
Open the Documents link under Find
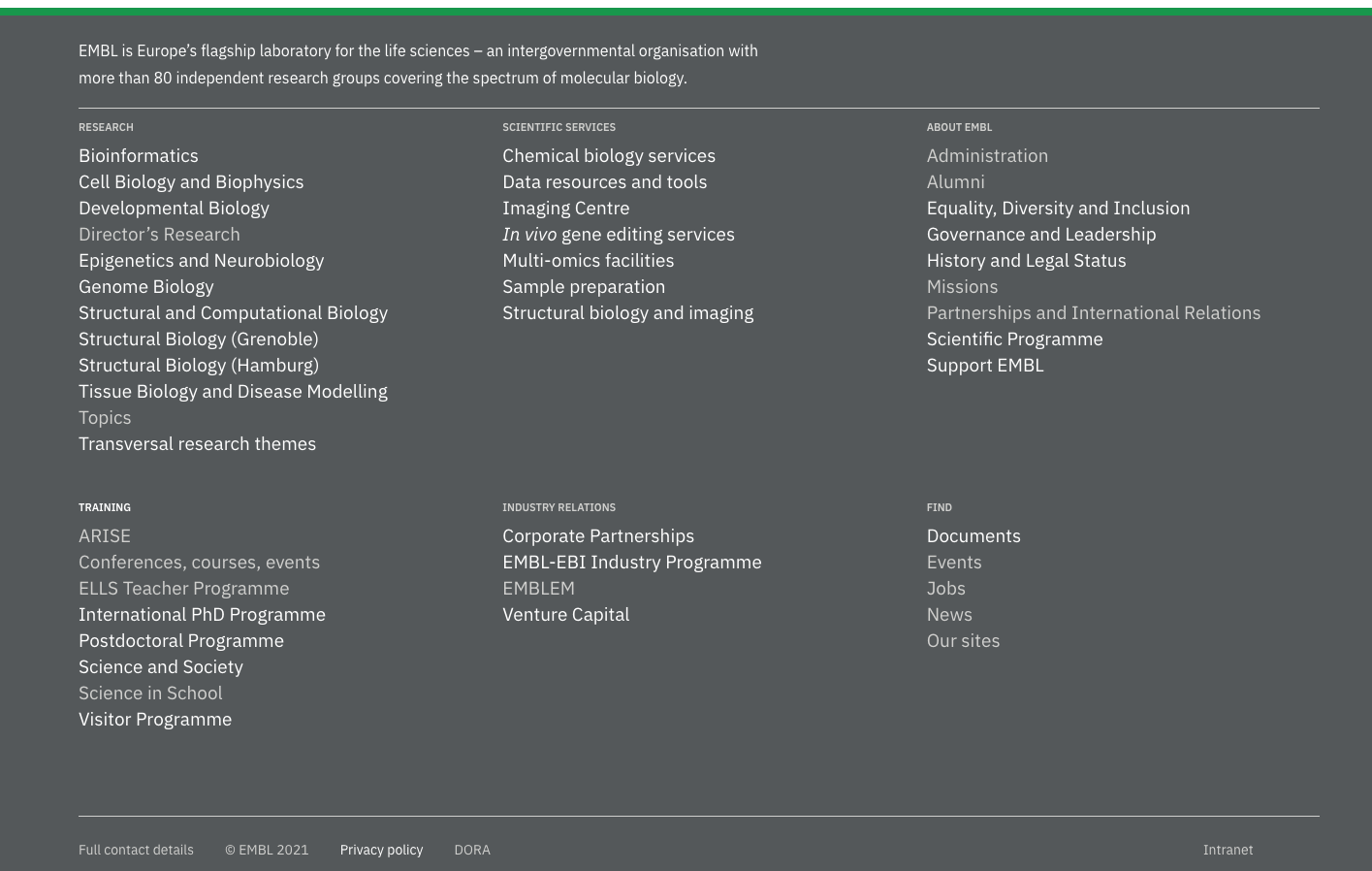pyautogui.click(x=973, y=535)
